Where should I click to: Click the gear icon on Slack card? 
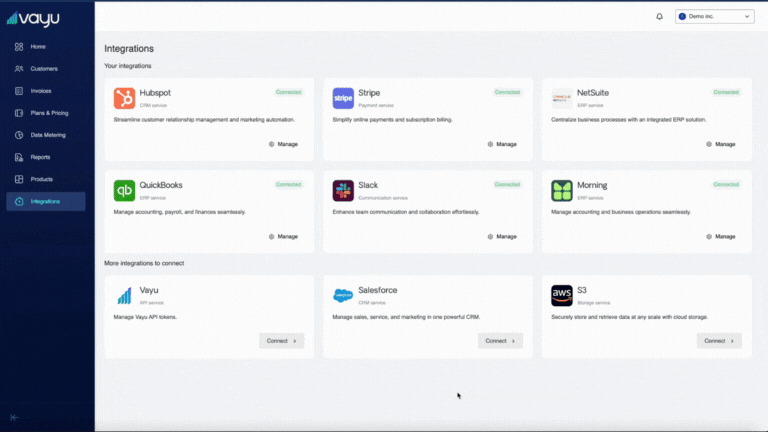[490, 237]
